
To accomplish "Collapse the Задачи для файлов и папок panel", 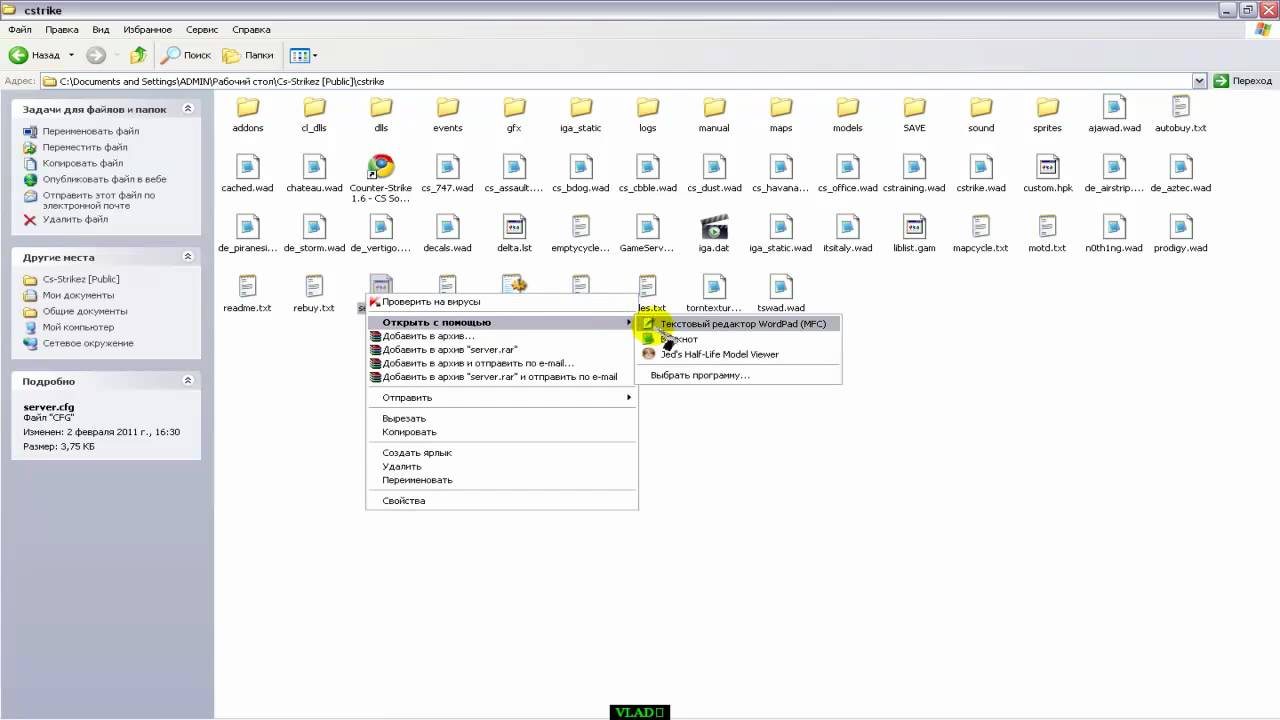I will pos(188,109).
